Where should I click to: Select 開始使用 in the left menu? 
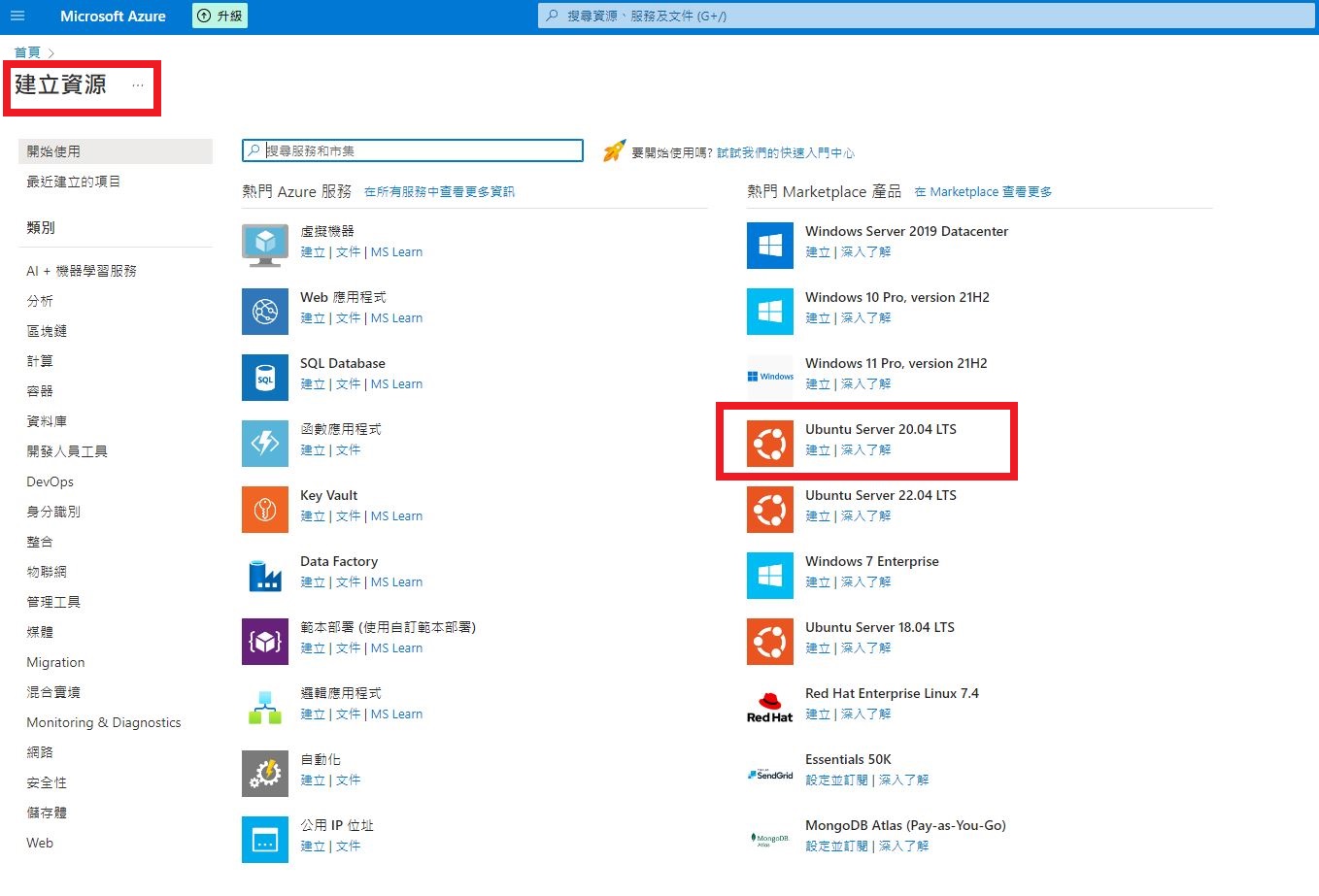(116, 151)
